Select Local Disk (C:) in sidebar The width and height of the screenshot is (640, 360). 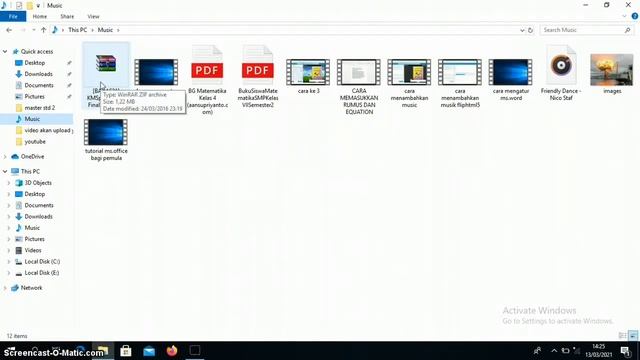42,262
